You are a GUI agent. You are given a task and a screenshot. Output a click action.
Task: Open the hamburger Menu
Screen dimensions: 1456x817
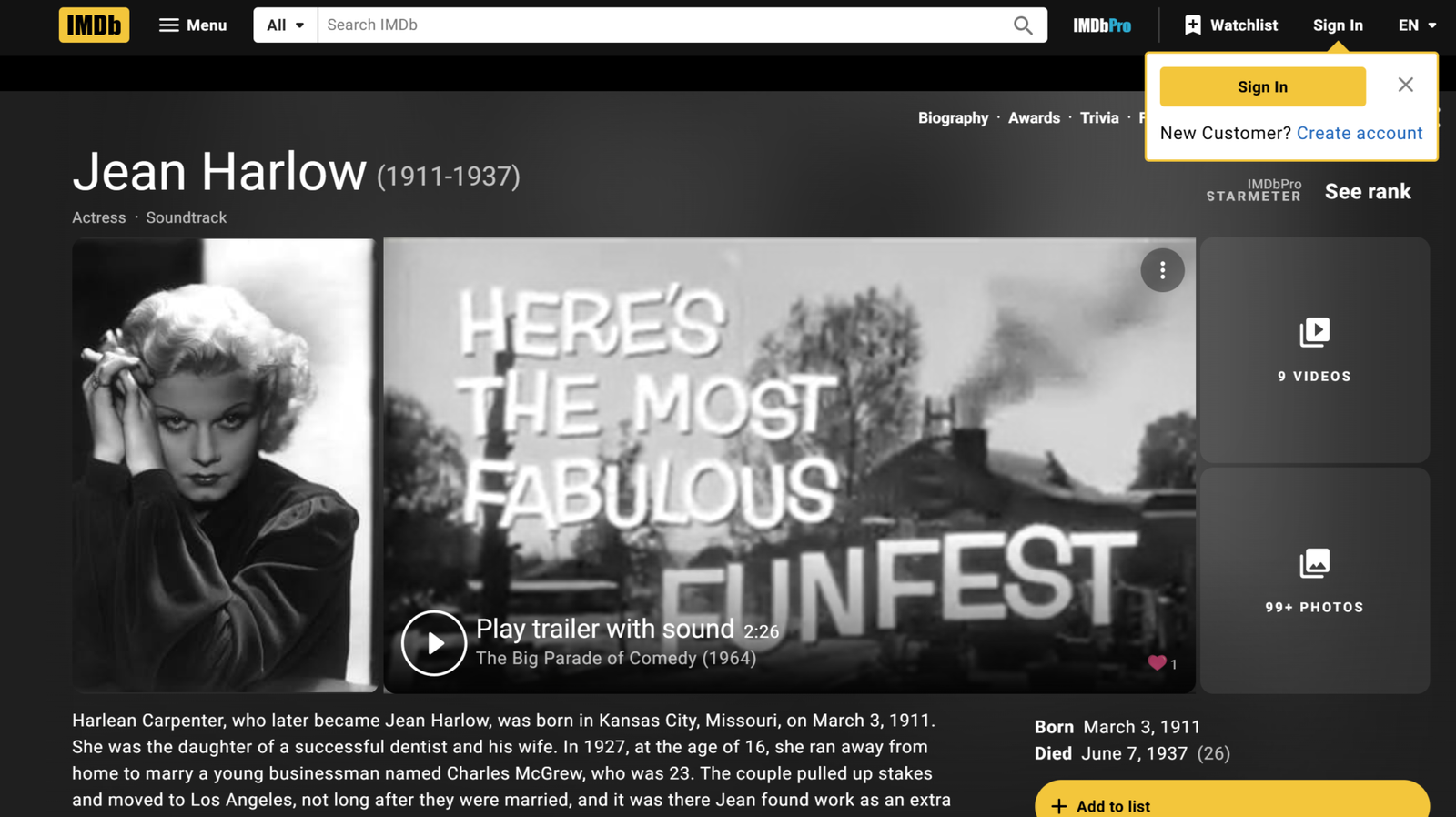[192, 25]
